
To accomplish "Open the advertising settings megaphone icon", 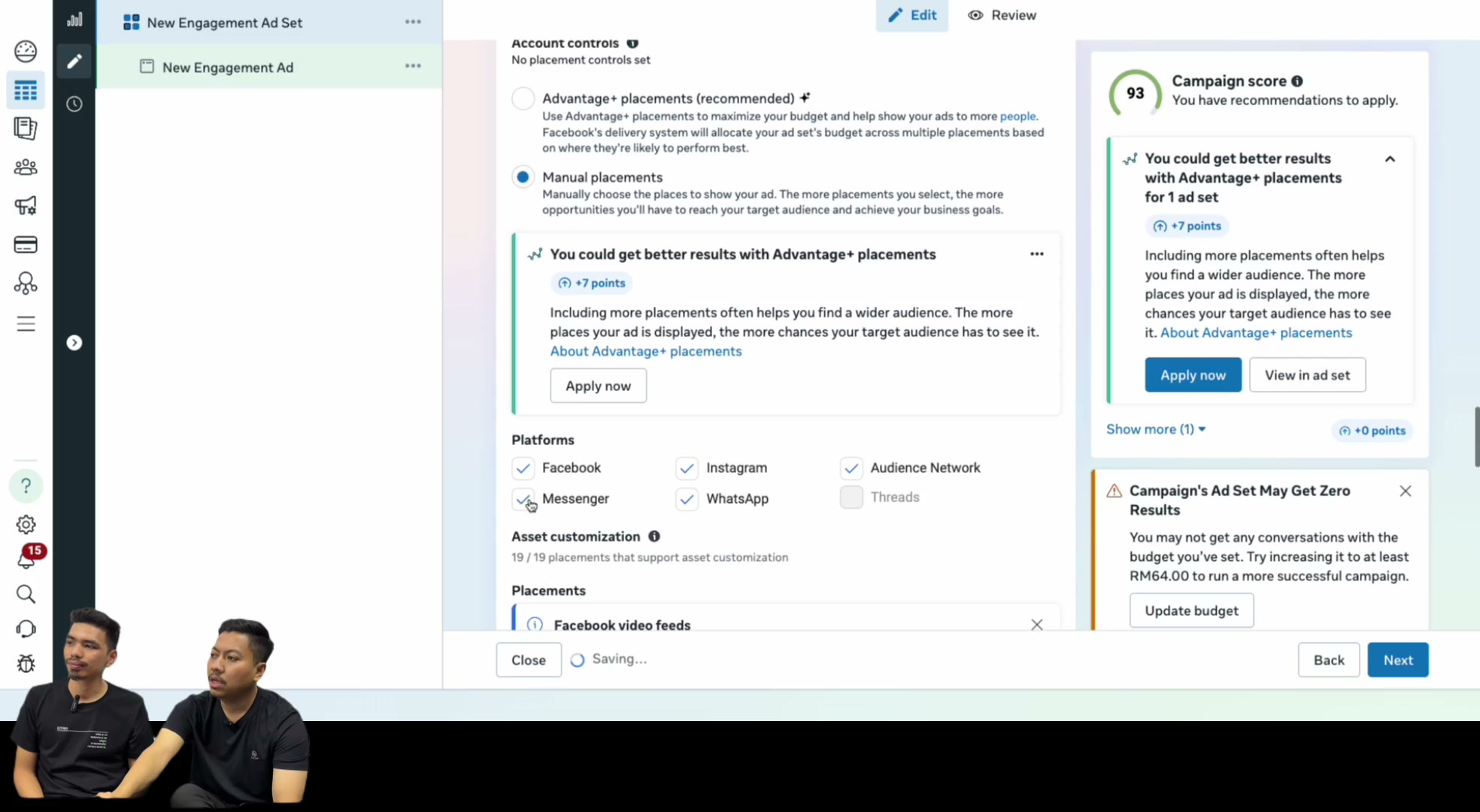I will pos(26,205).
